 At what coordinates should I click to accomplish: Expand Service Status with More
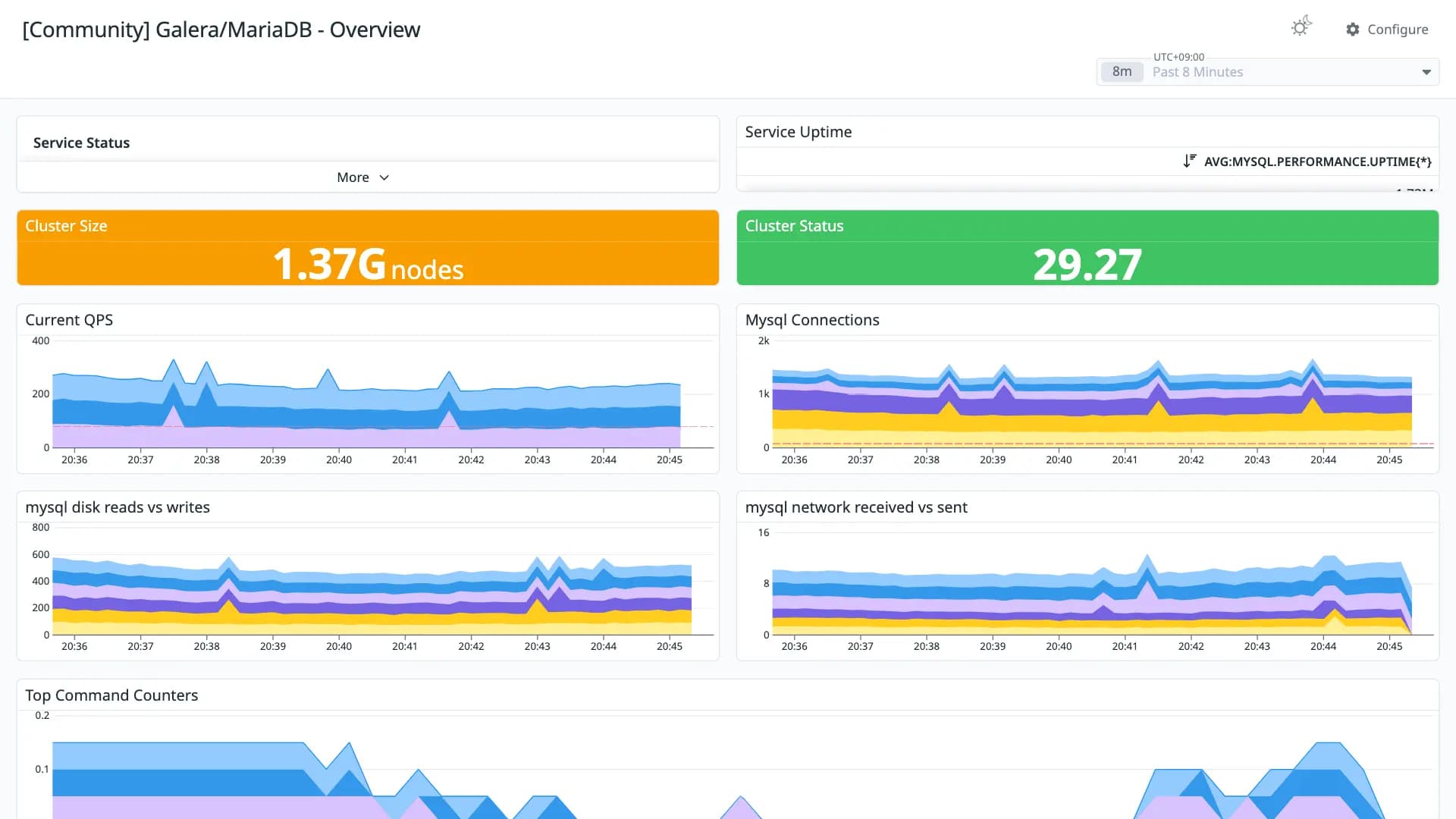(363, 177)
